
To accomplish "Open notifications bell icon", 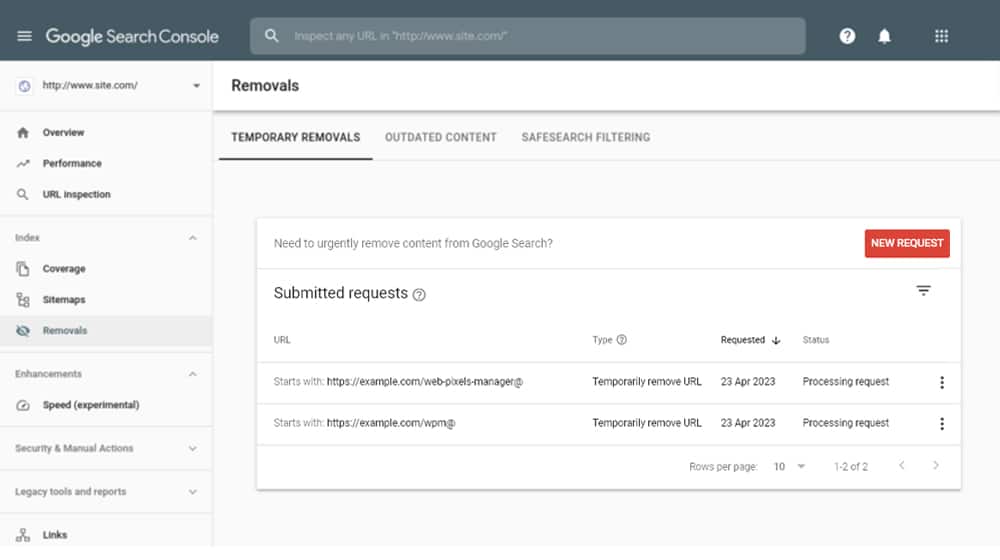I will pyautogui.click(x=884, y=36).
